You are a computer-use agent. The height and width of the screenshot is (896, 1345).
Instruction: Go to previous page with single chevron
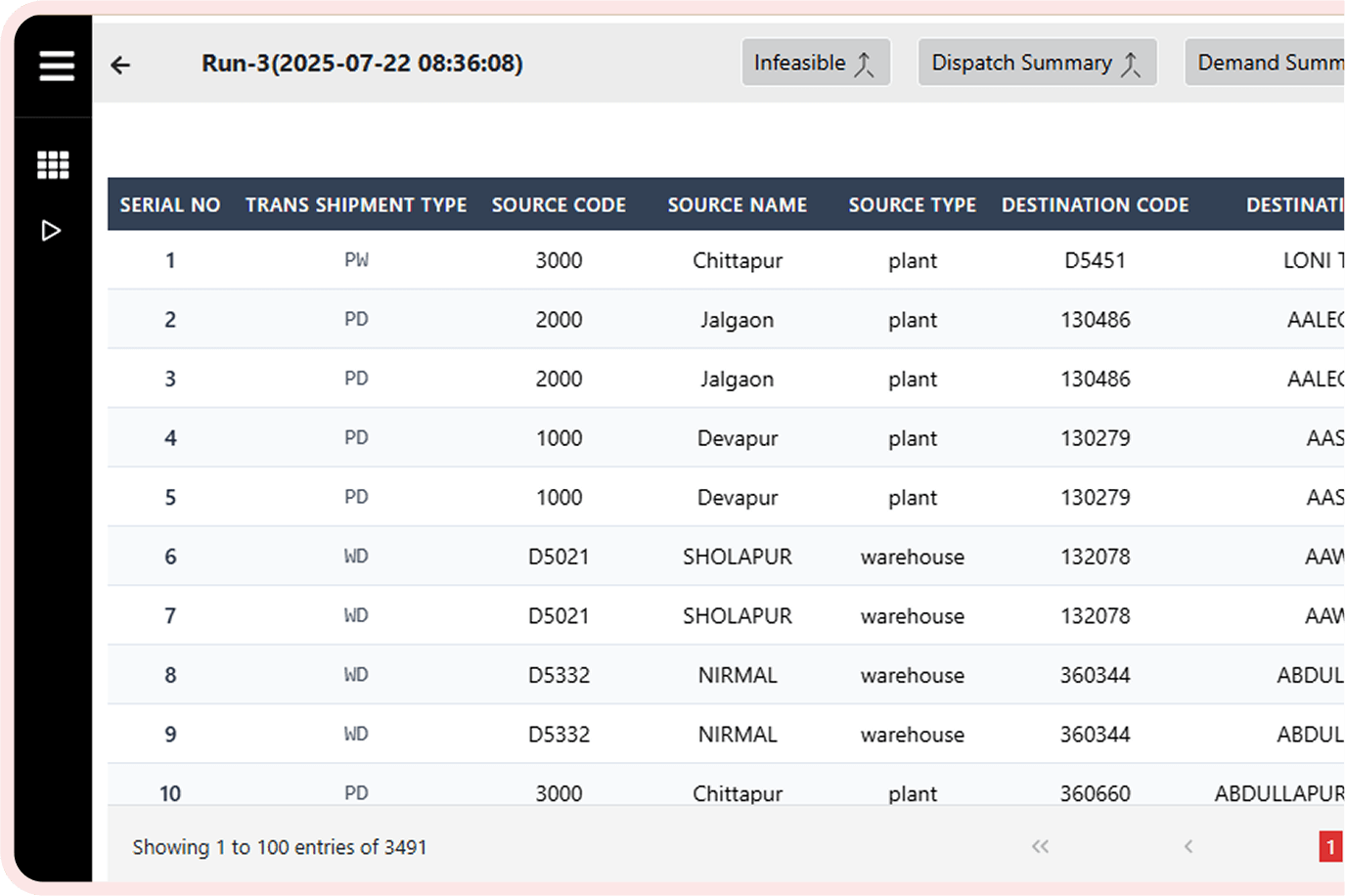[1188, 846]
